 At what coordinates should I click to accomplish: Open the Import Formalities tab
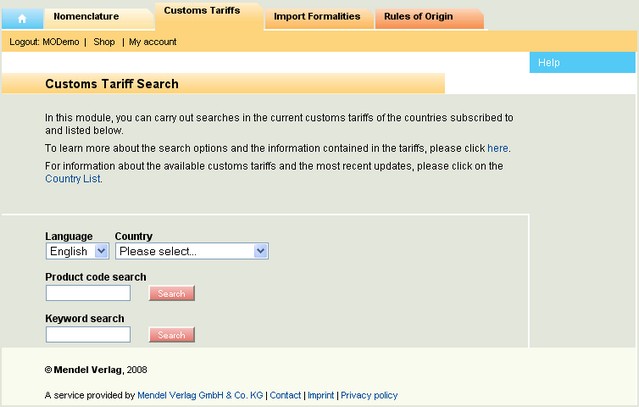[x=319, y=18]
